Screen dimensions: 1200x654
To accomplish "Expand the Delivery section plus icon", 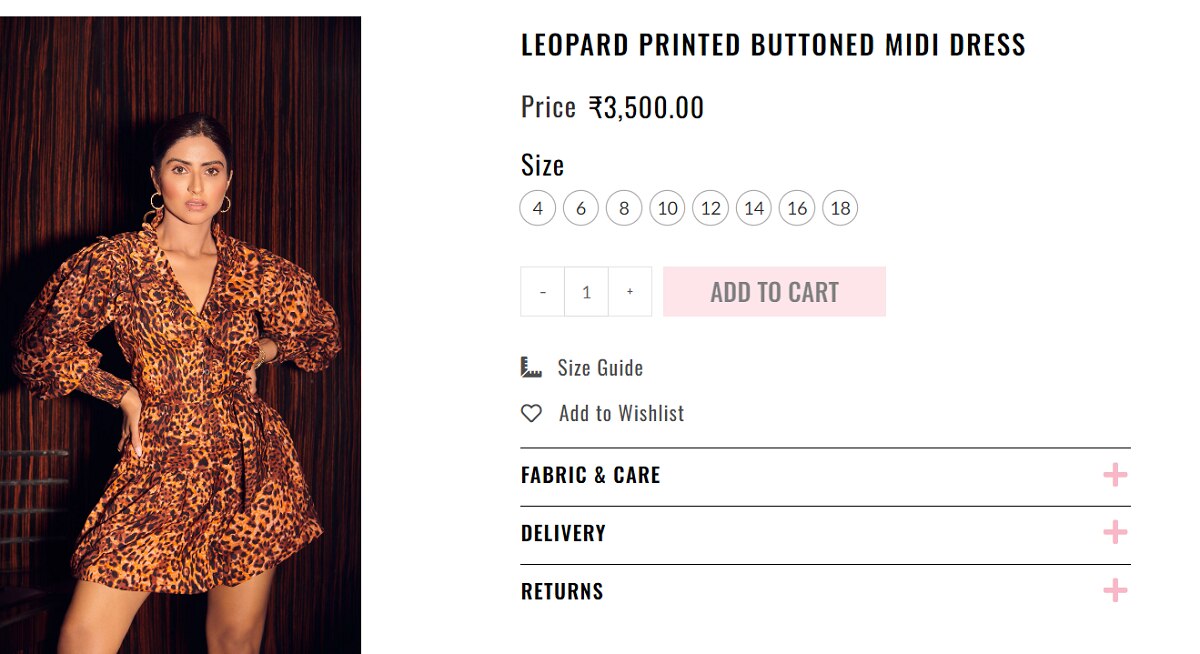I will [x=1115, y=533].
